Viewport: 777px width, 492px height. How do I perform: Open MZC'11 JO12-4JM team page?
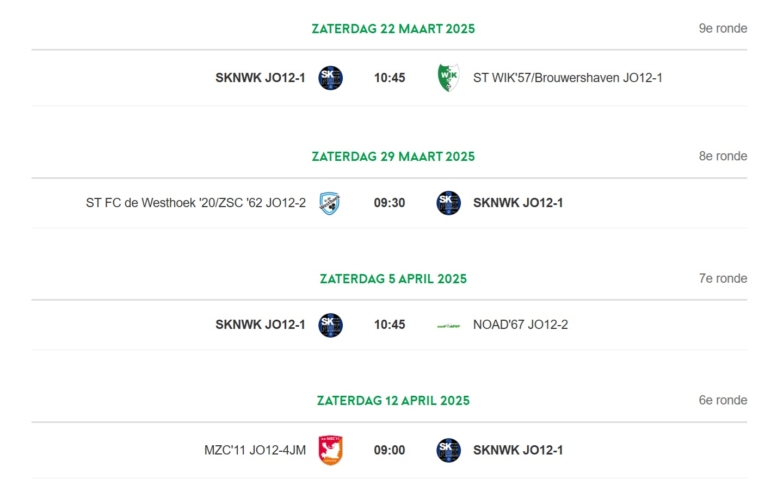(x=255, y=450)
